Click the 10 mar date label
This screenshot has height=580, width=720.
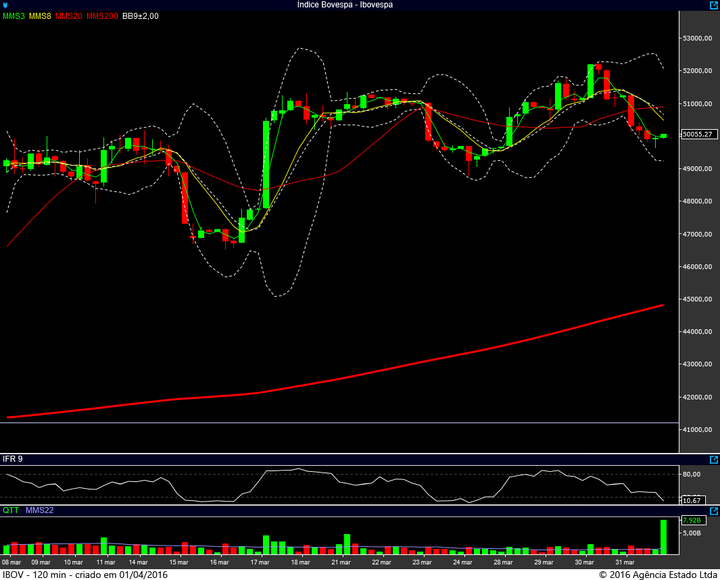tap(73, 562)
